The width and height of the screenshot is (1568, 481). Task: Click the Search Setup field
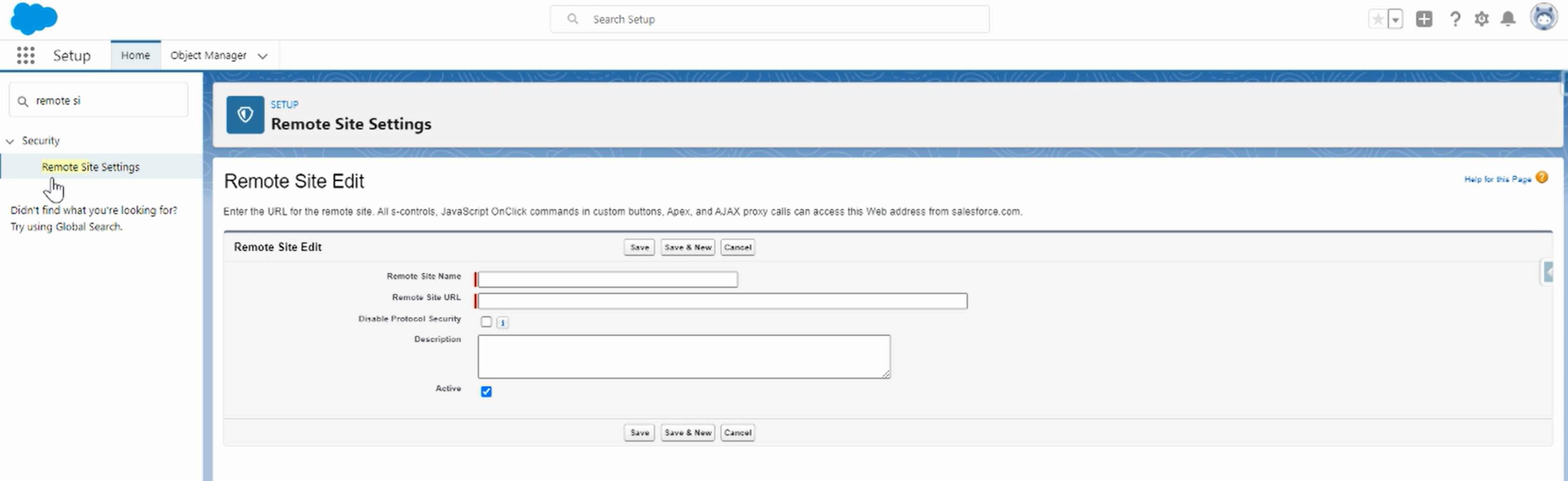click(x=769, y=19)
